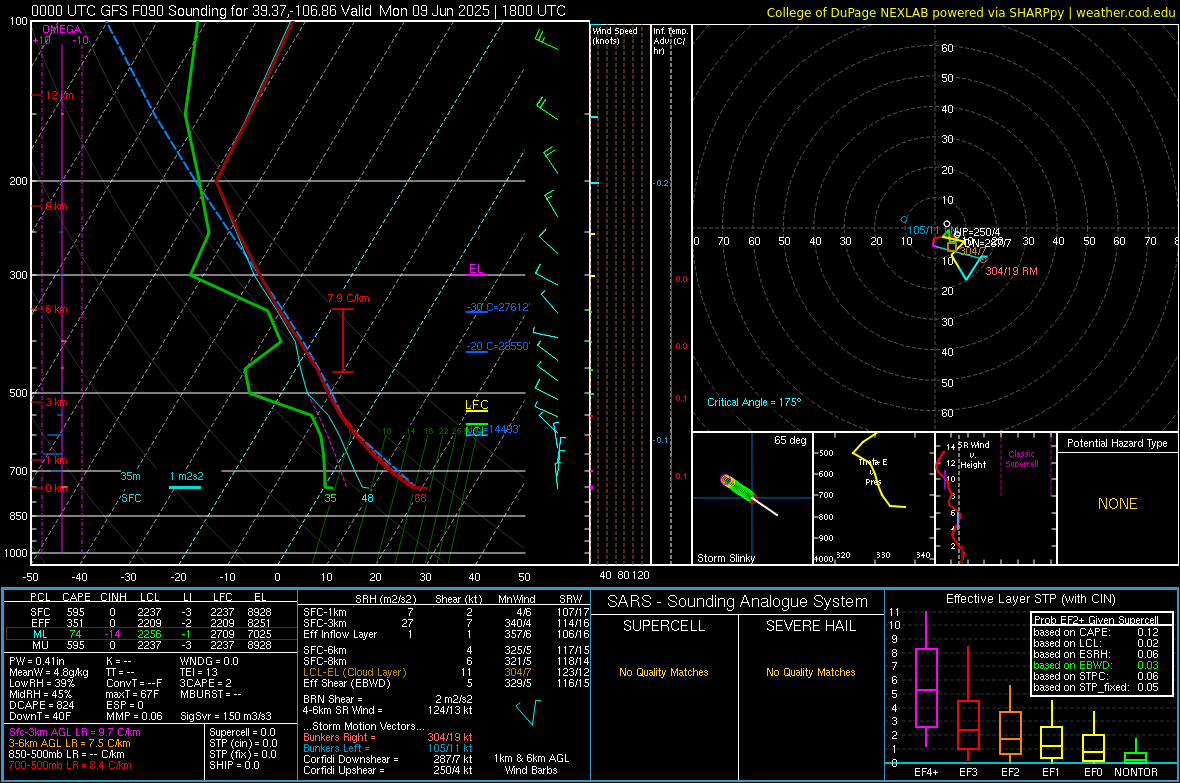Click the Theta-E v. Pres inset title
This screenshot has width=1180, height=783.
[873, 472]
